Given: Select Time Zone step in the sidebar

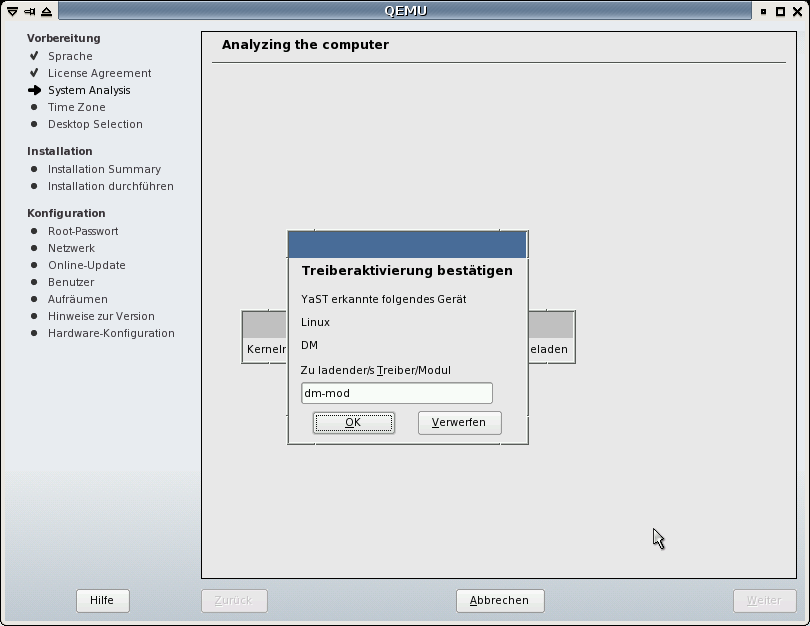Looking at the screenshot, I should coord(76,107).
